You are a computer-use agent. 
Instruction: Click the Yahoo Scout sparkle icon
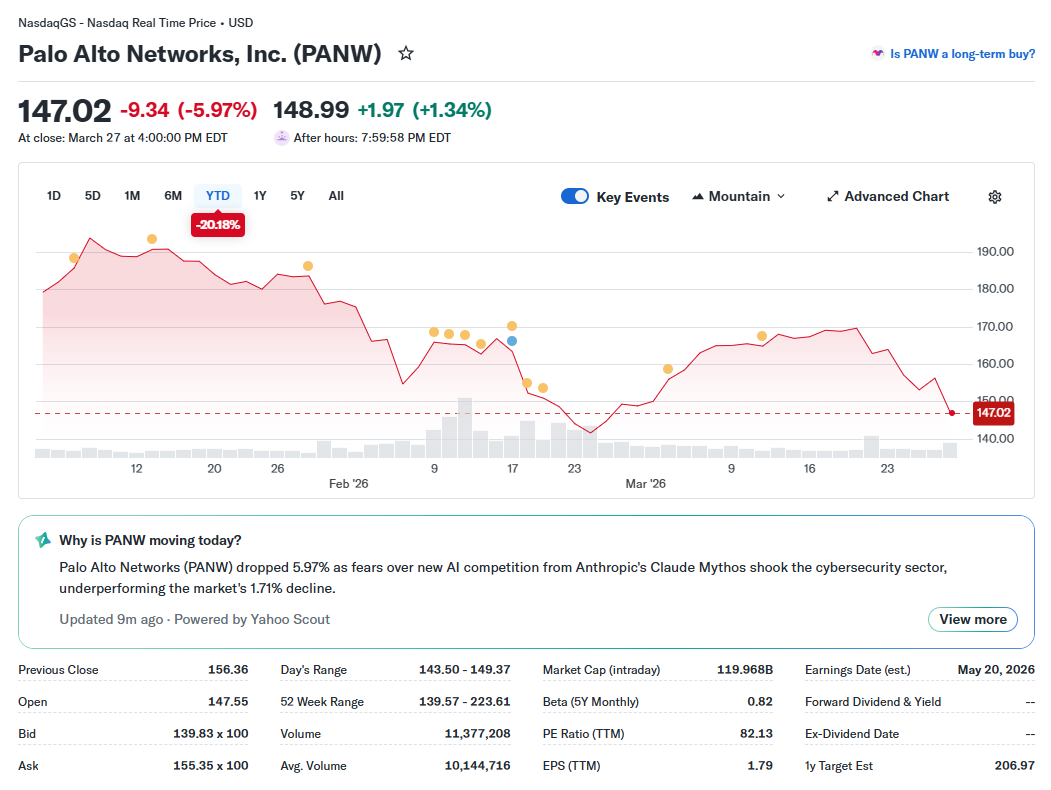tap(43, 540)
